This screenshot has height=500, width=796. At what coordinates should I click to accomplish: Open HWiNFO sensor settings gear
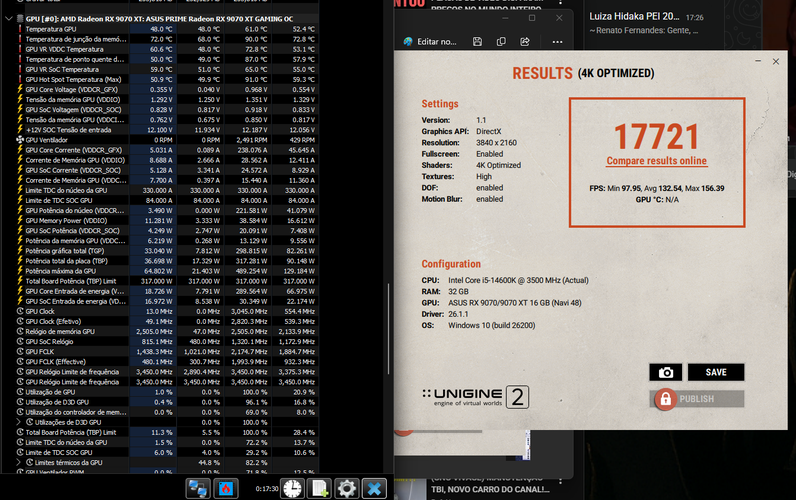click(x=347, y=489)
